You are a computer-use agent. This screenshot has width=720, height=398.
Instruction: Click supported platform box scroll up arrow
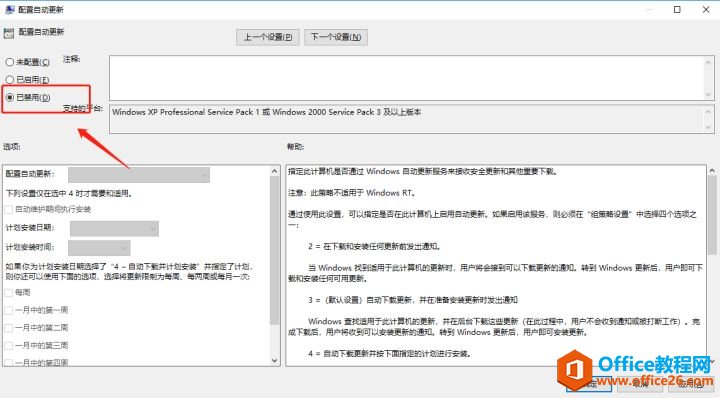click(x=709, y=112)
